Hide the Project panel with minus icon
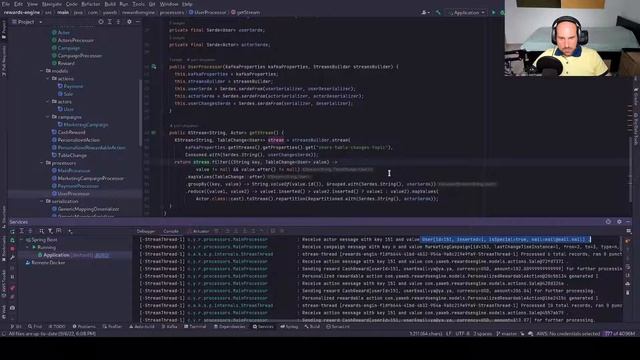The width and height of the screenshot is (640, 360). coord(138,22)
